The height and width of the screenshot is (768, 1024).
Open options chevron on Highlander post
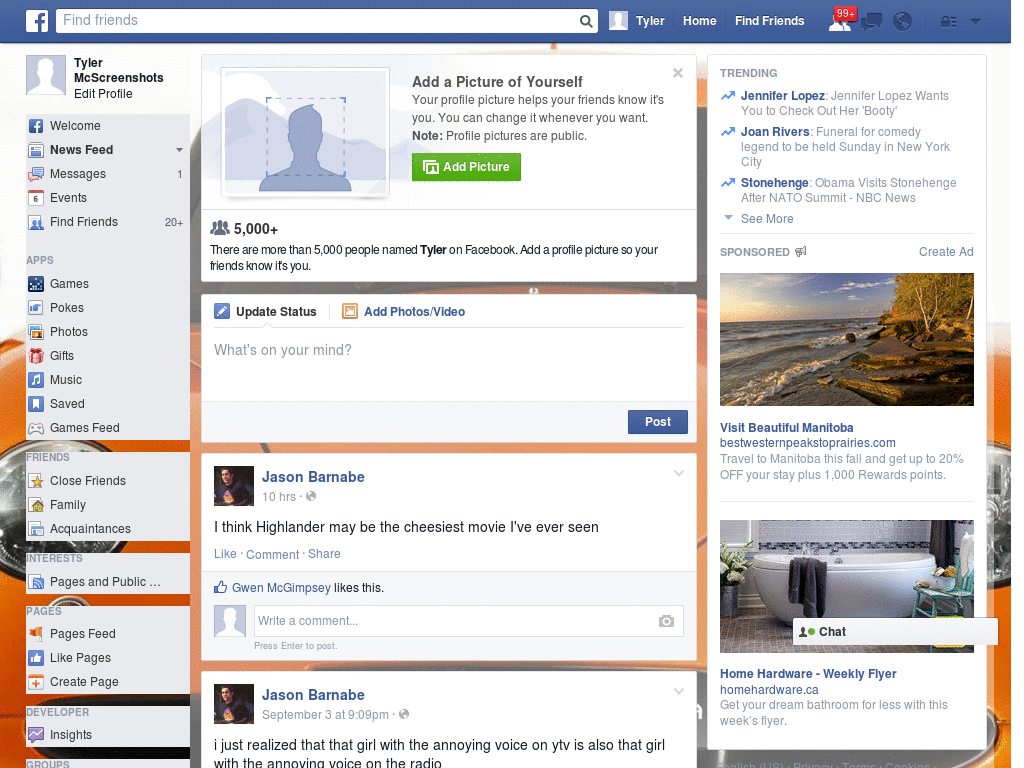[679, 473]
